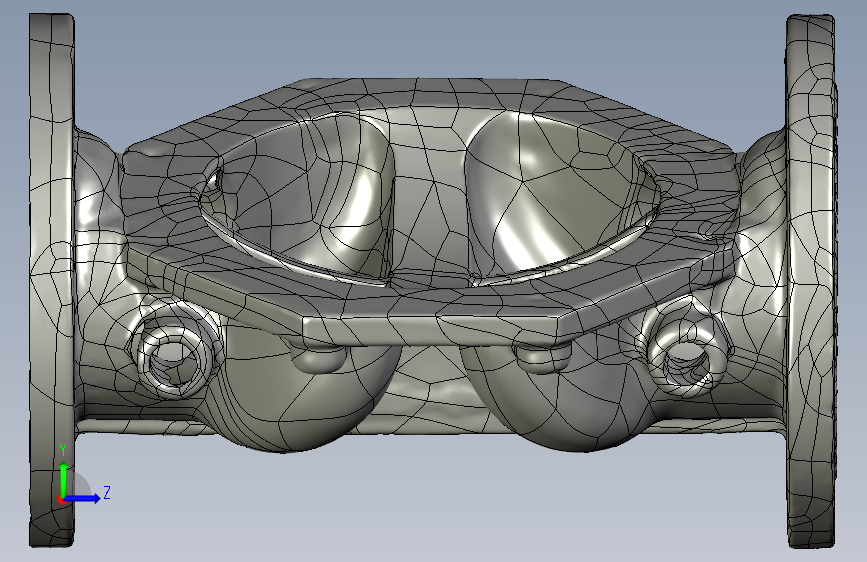
Task: Click the front edge of the hexagonal top flange
Action: click(x=432, y=331)
